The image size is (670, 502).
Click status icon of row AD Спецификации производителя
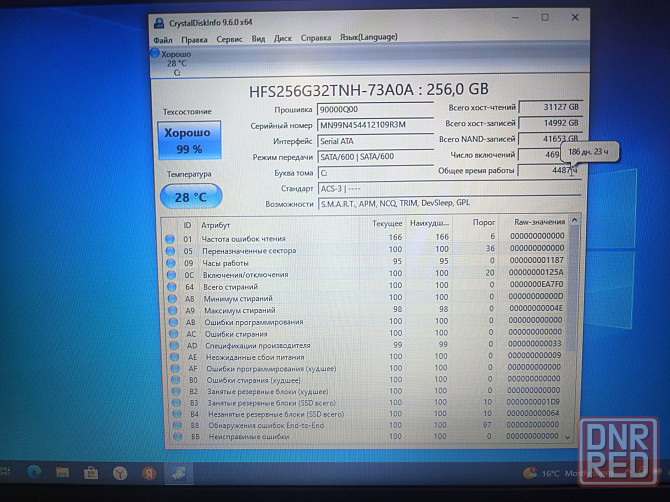click(x=173, y=346)
